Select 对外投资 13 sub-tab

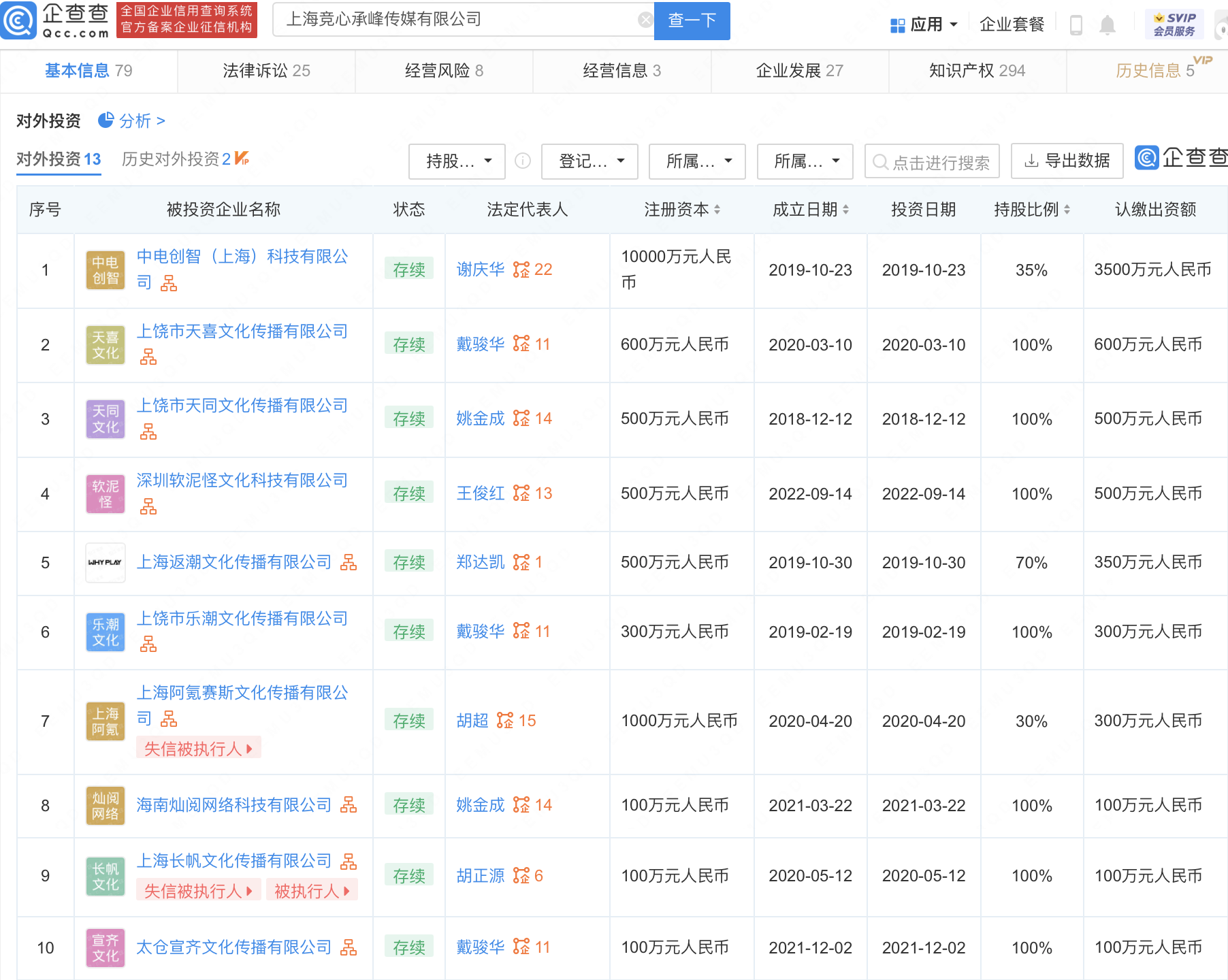(x=59, y=159)
